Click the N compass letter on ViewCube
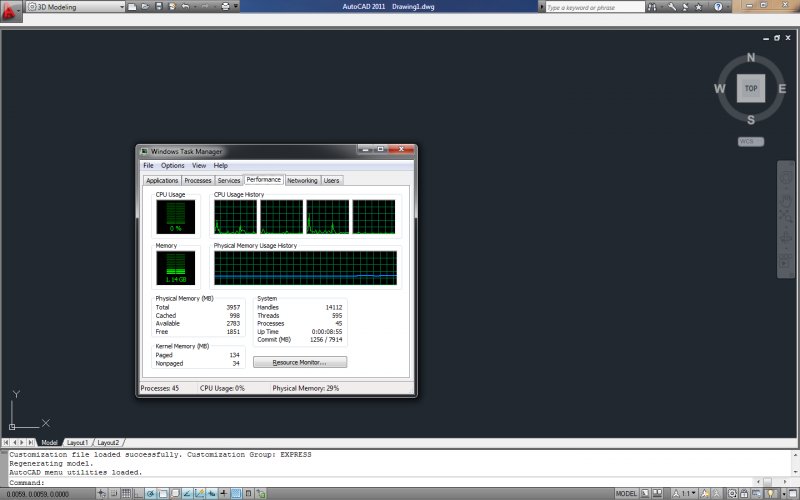Viewport: 800px width, 500px height. coord(751,57)
